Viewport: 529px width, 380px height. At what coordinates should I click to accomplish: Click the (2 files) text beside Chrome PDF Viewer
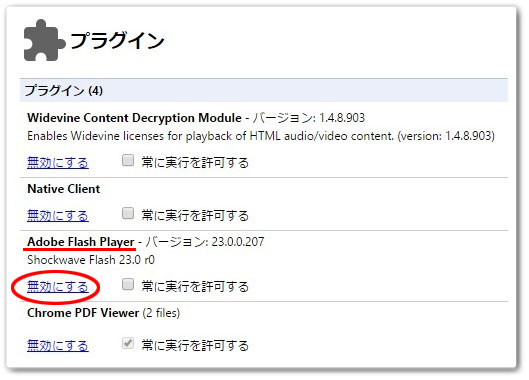coord(161,313)
